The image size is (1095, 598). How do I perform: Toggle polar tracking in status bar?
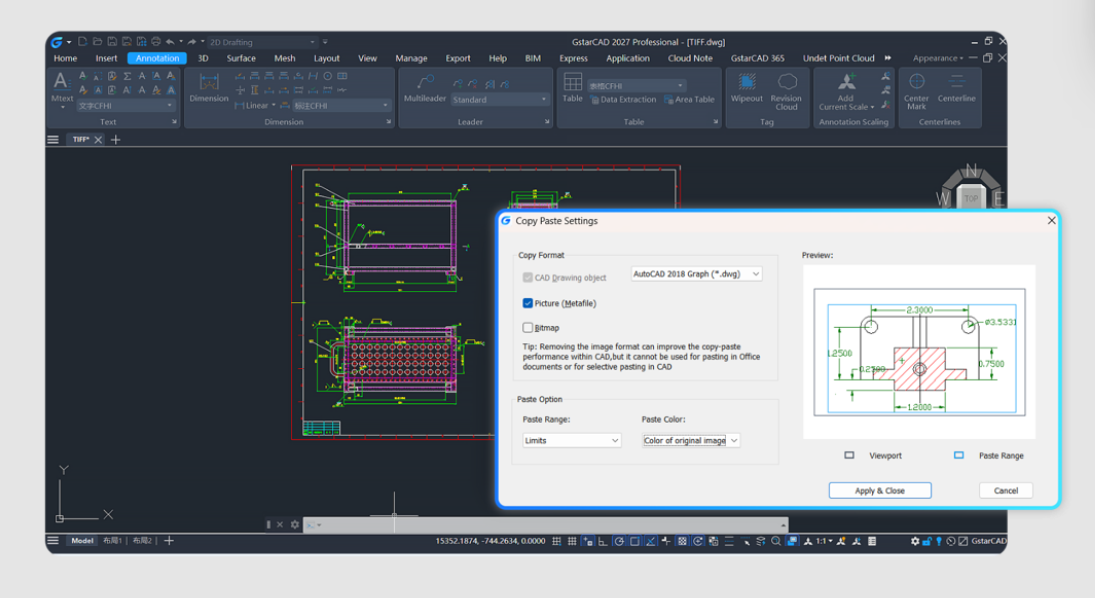(x=619, y=541)
